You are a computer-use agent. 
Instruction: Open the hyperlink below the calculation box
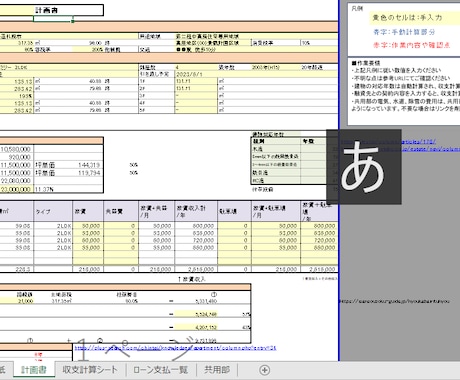click(x=175, y=348)
